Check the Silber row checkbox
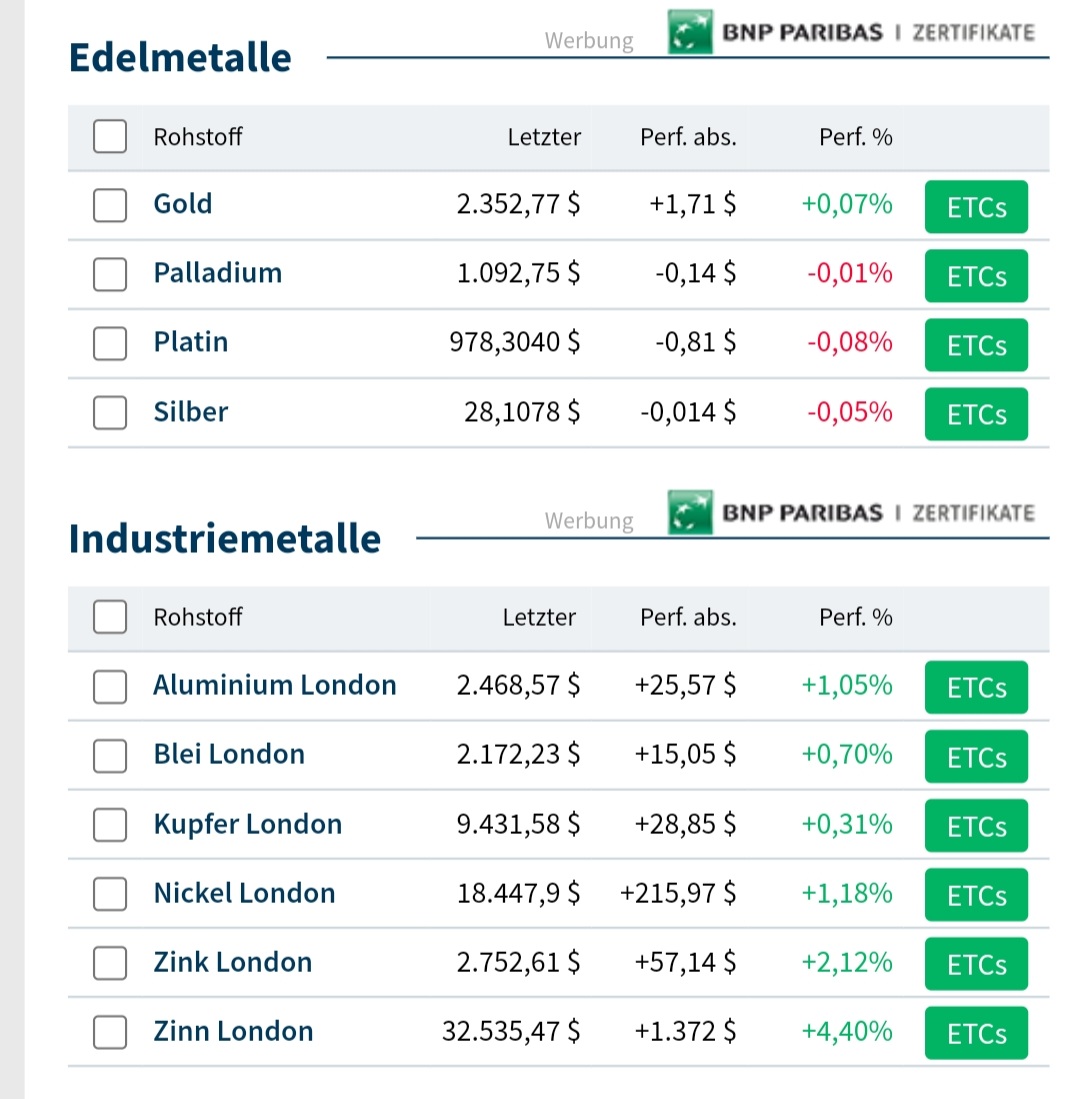1080x1099 pixels. point(110,412)
